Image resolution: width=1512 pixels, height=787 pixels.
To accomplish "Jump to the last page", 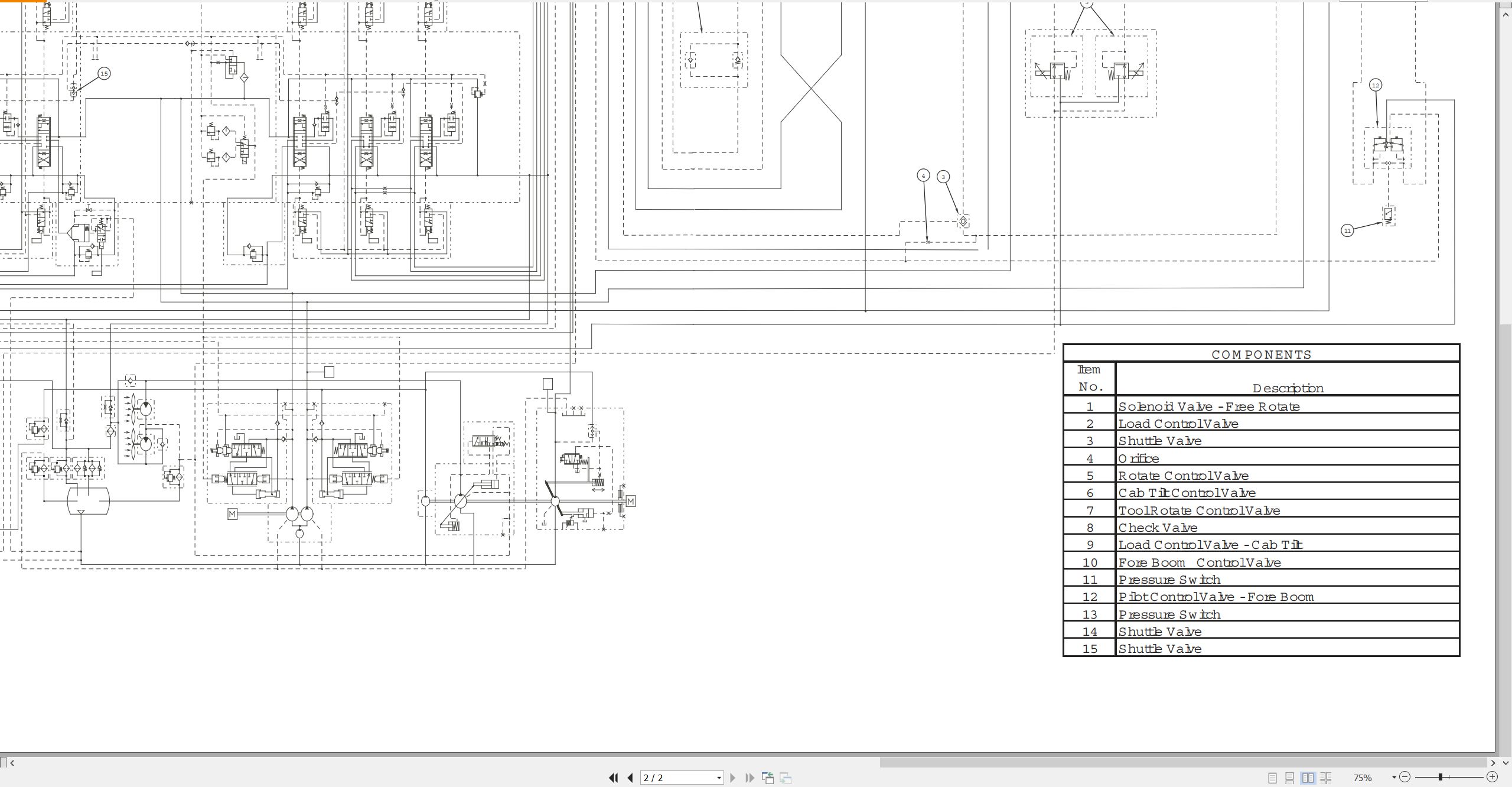I will [750, 778].
